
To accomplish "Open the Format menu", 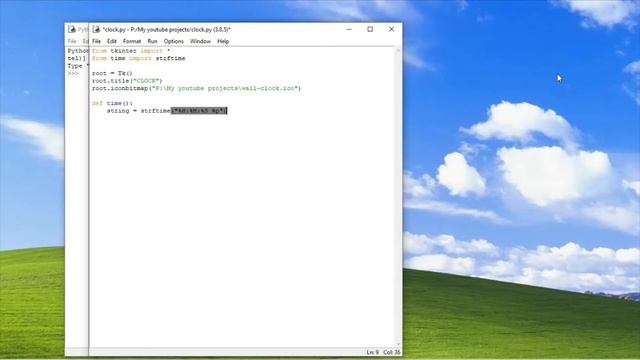I will point(132,41).
